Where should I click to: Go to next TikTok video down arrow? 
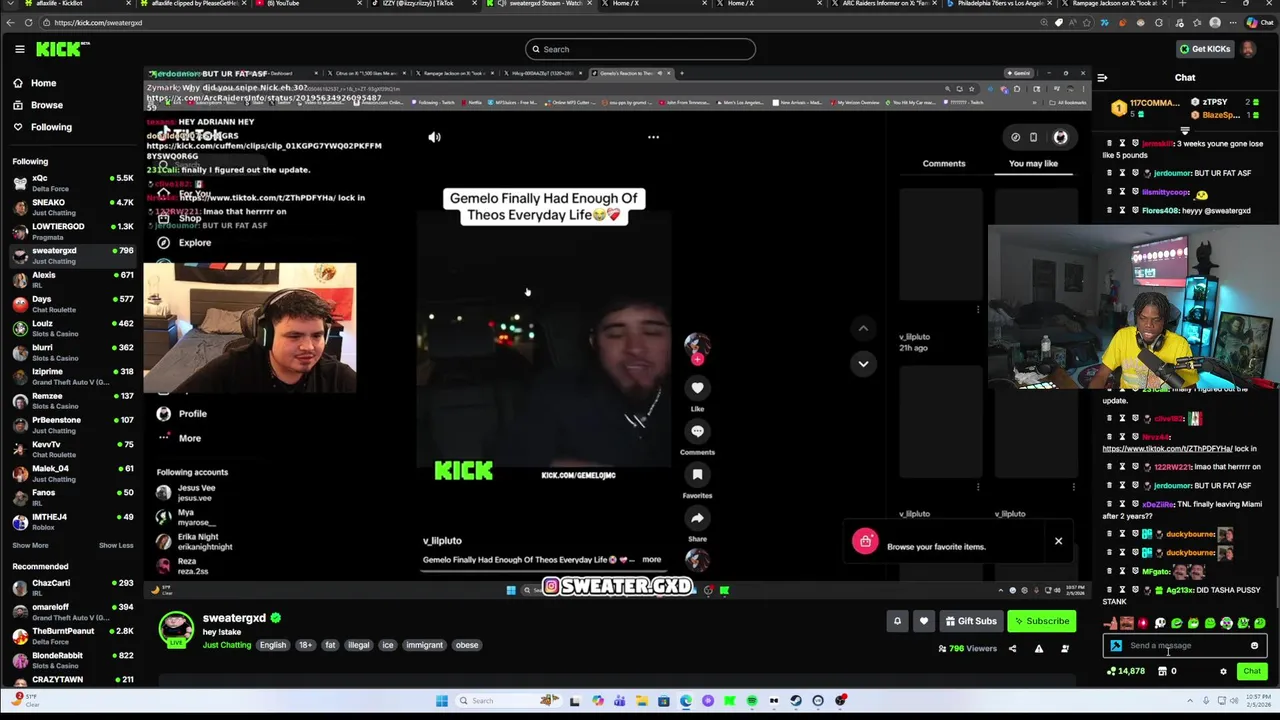pyautogui.click(x=863, y=364)
